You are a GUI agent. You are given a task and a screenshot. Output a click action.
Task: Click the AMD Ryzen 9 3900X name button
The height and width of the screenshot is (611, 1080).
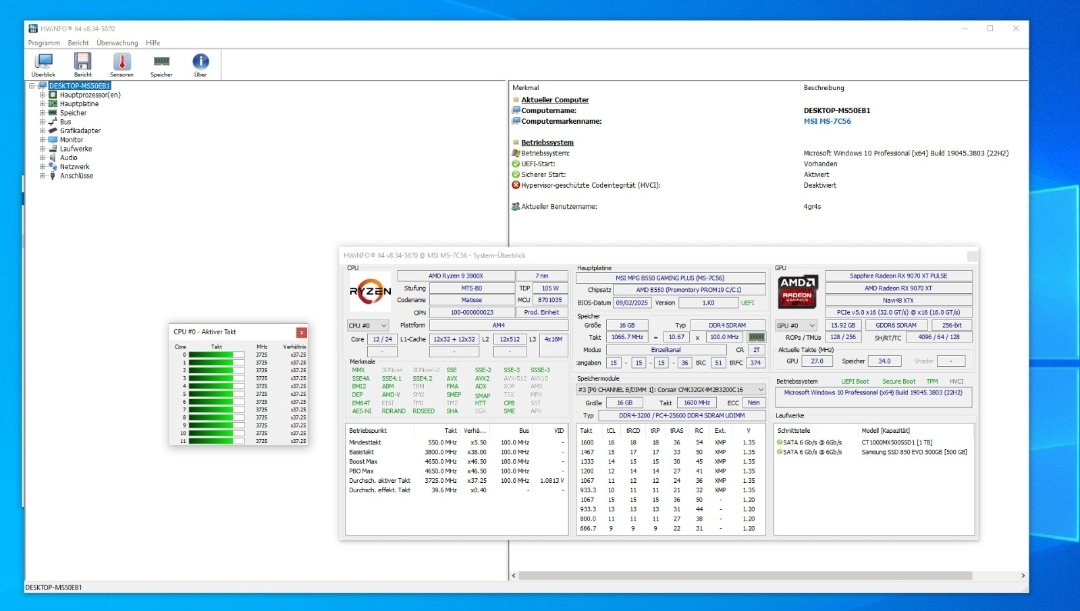coord(456,276)
